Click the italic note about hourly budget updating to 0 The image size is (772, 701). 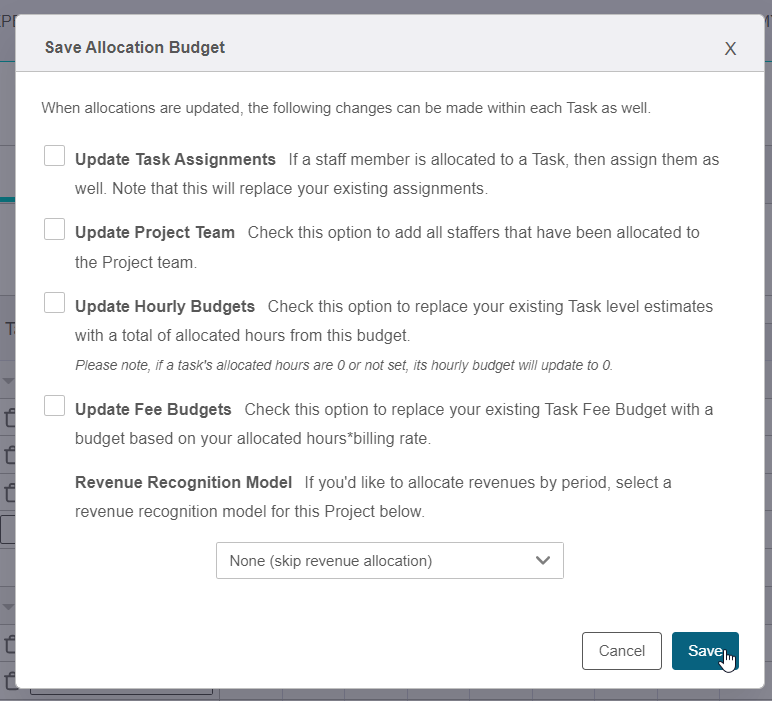tap(343, 365)
